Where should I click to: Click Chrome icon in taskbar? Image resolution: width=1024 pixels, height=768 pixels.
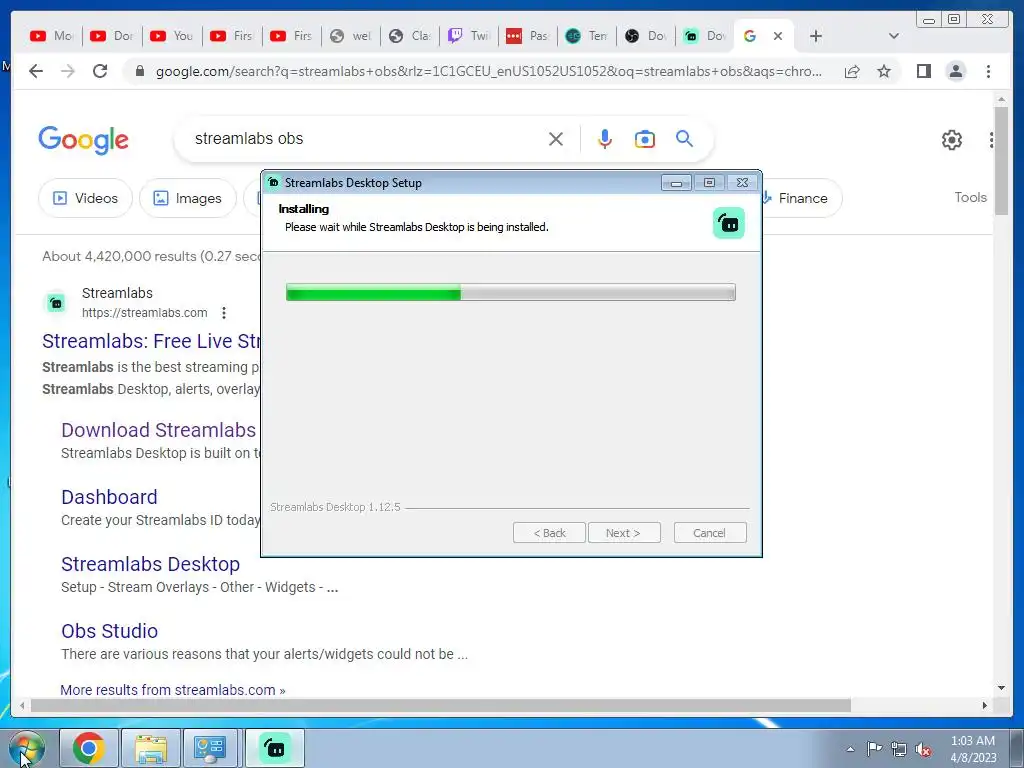[x=89, y=748]
